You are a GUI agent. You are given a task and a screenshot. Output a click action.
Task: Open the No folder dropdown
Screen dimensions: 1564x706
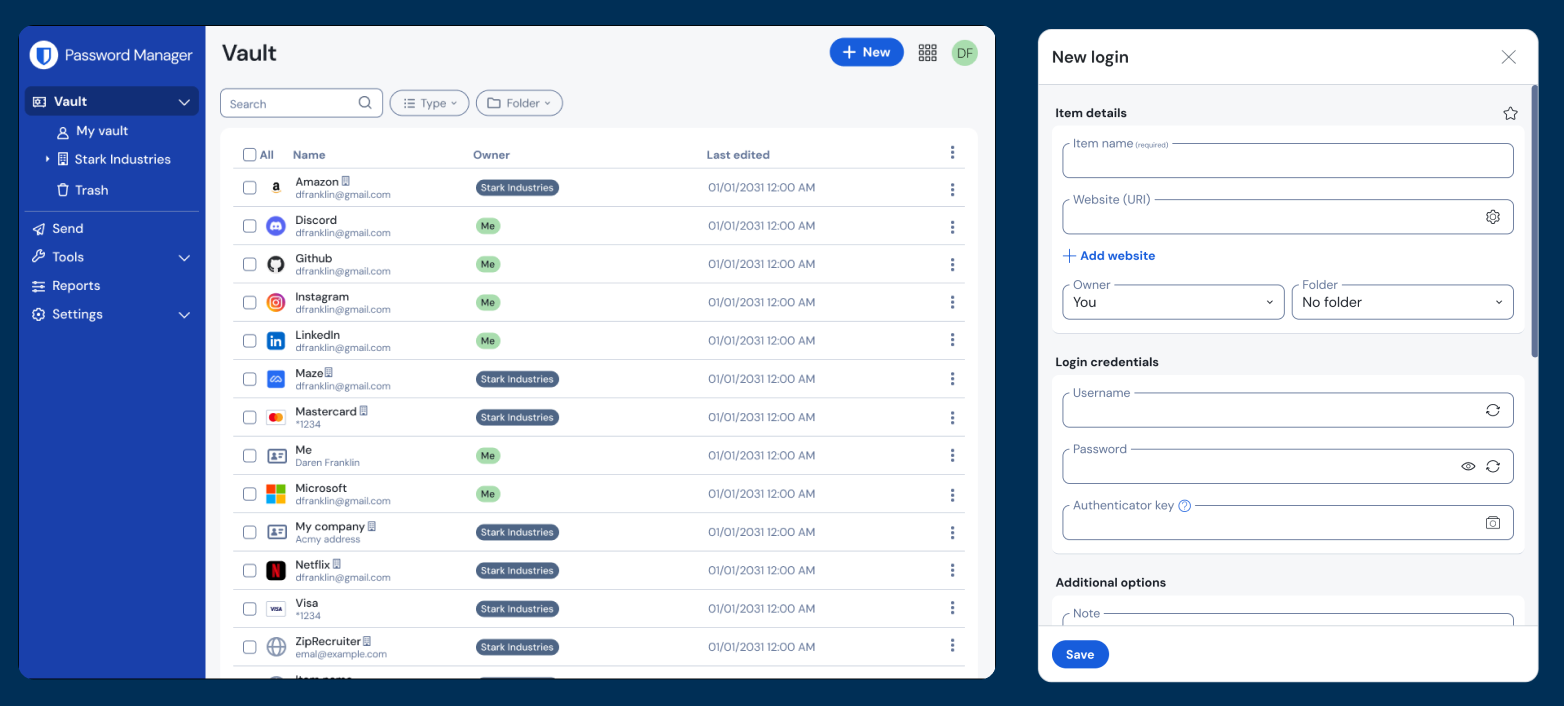[1402, 302]
